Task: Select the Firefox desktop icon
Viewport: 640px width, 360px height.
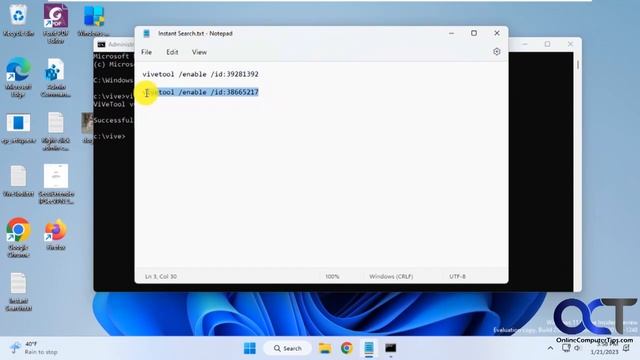Action: coord(56,234)
